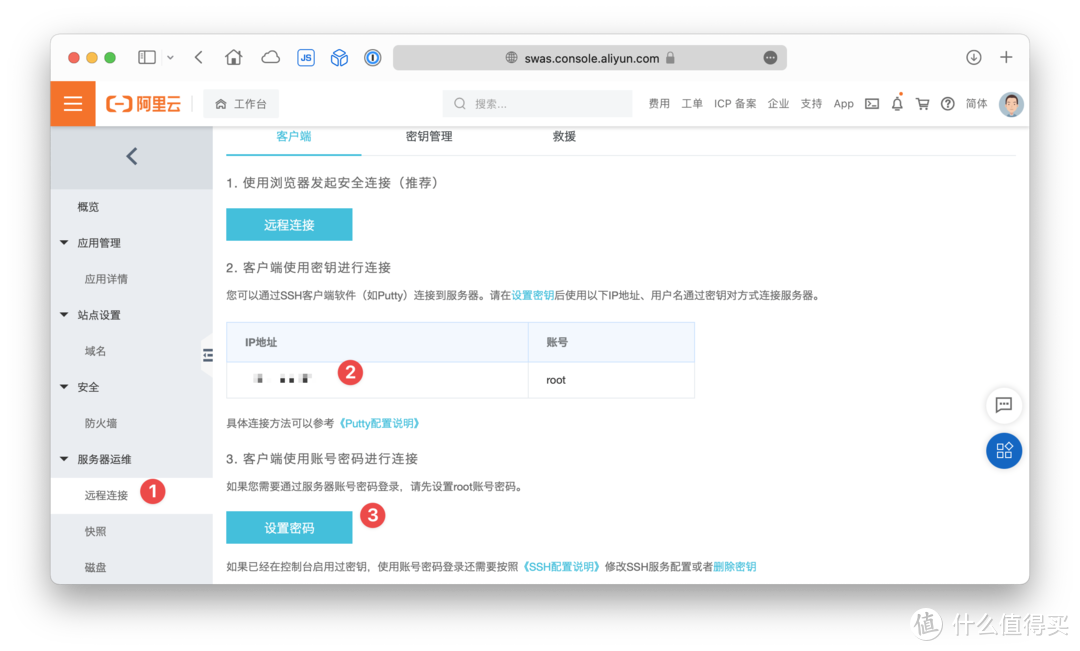Open the blue apps floating button
The height and width of the screenshot is (651, 1080).
1004,451
